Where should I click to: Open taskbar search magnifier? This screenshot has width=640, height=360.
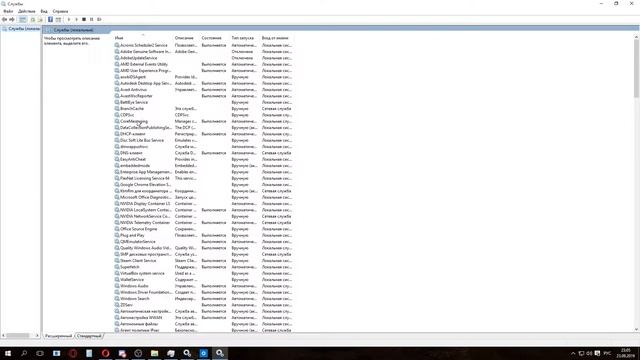tap(24, 353)
